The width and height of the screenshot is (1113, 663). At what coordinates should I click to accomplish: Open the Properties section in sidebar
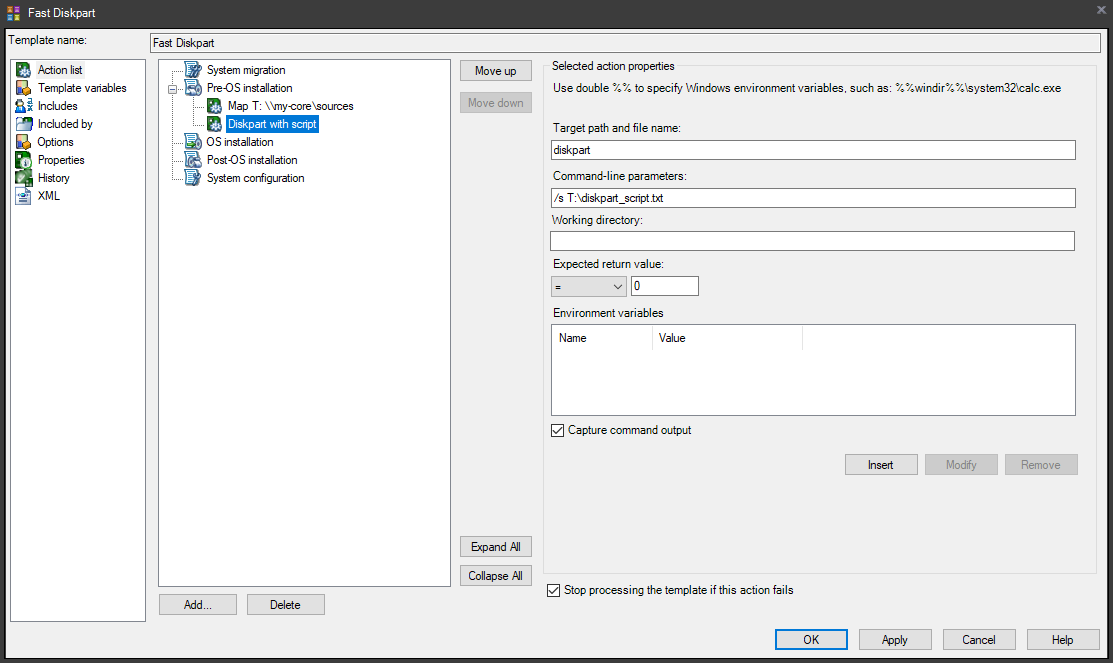click(x=61, y=160)
